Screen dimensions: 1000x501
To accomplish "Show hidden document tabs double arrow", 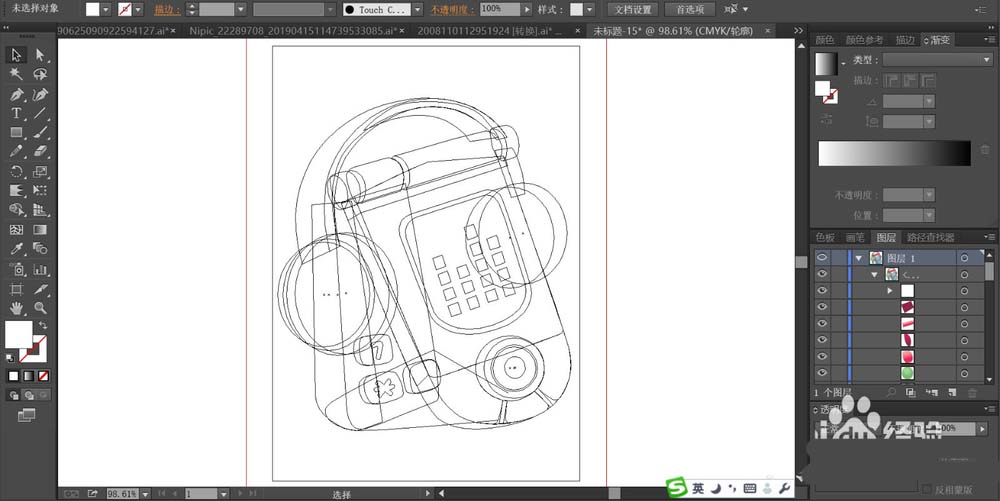I will (798, 30).
